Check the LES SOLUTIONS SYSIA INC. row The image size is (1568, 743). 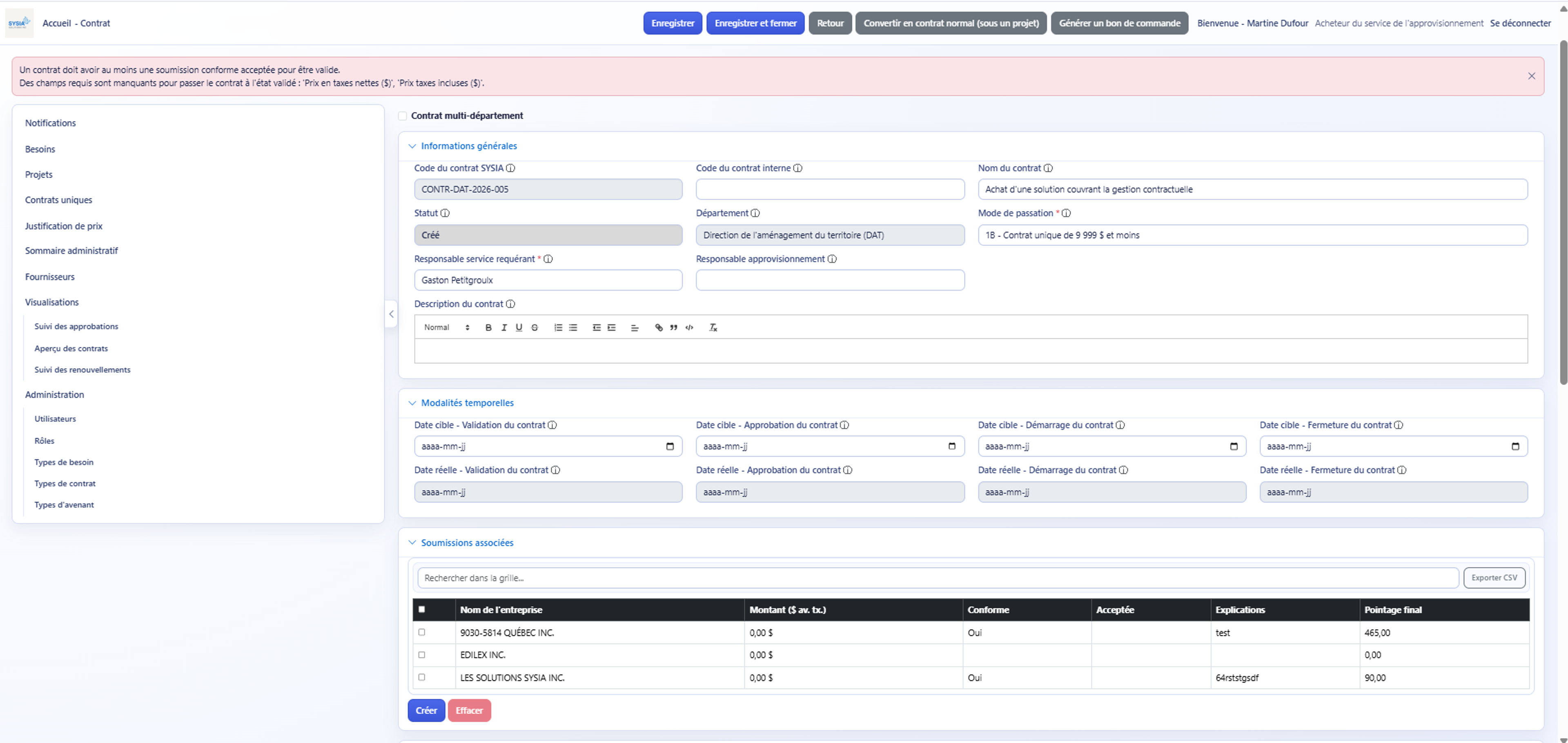[422, 677]
